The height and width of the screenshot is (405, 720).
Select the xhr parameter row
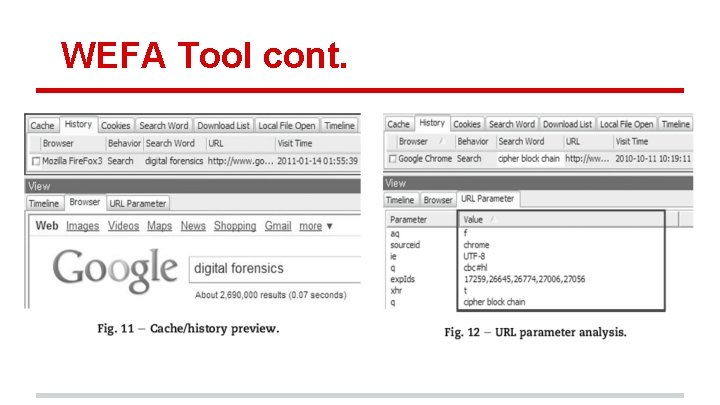[396, 291]
